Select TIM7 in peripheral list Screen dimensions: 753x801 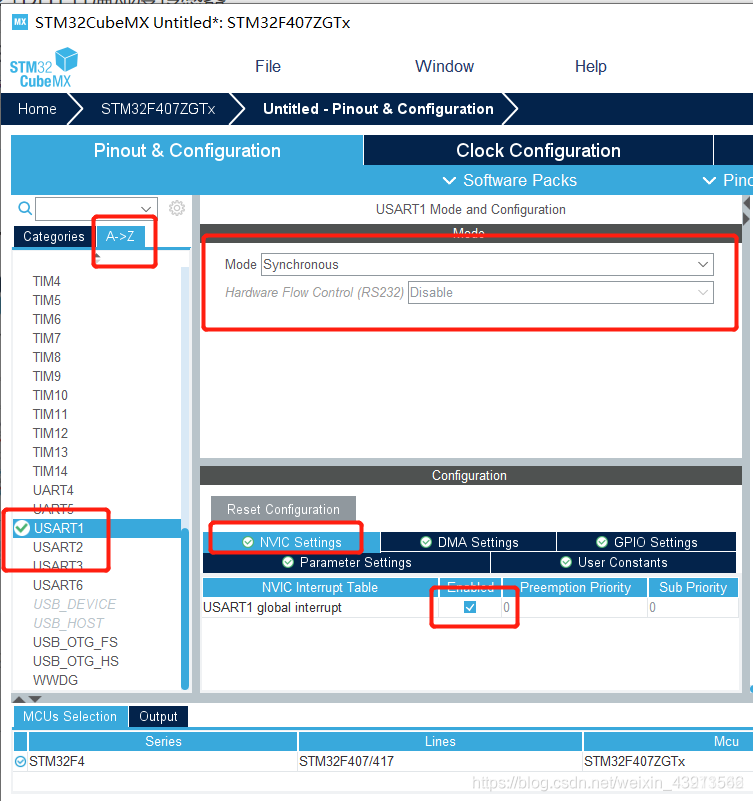coord(46,338)
